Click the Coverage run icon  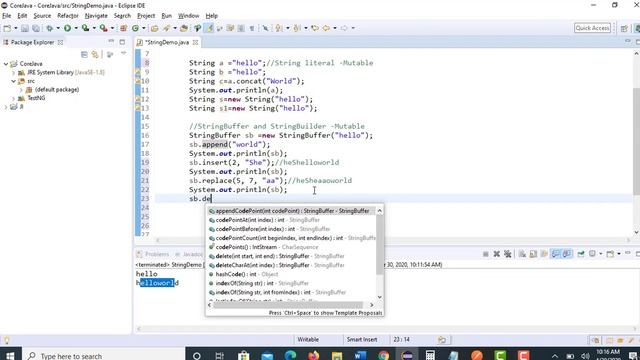(85, 28)
